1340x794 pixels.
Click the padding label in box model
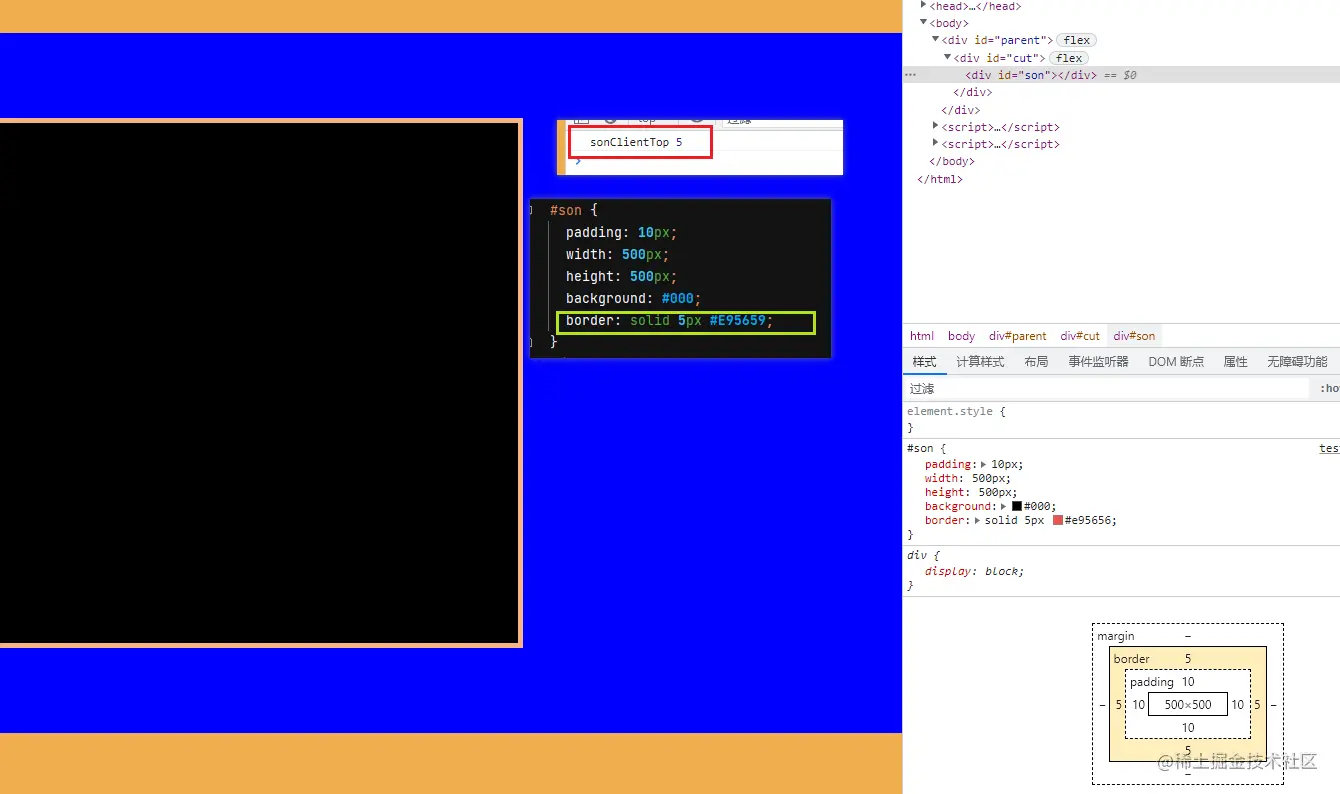(1152, 682)
